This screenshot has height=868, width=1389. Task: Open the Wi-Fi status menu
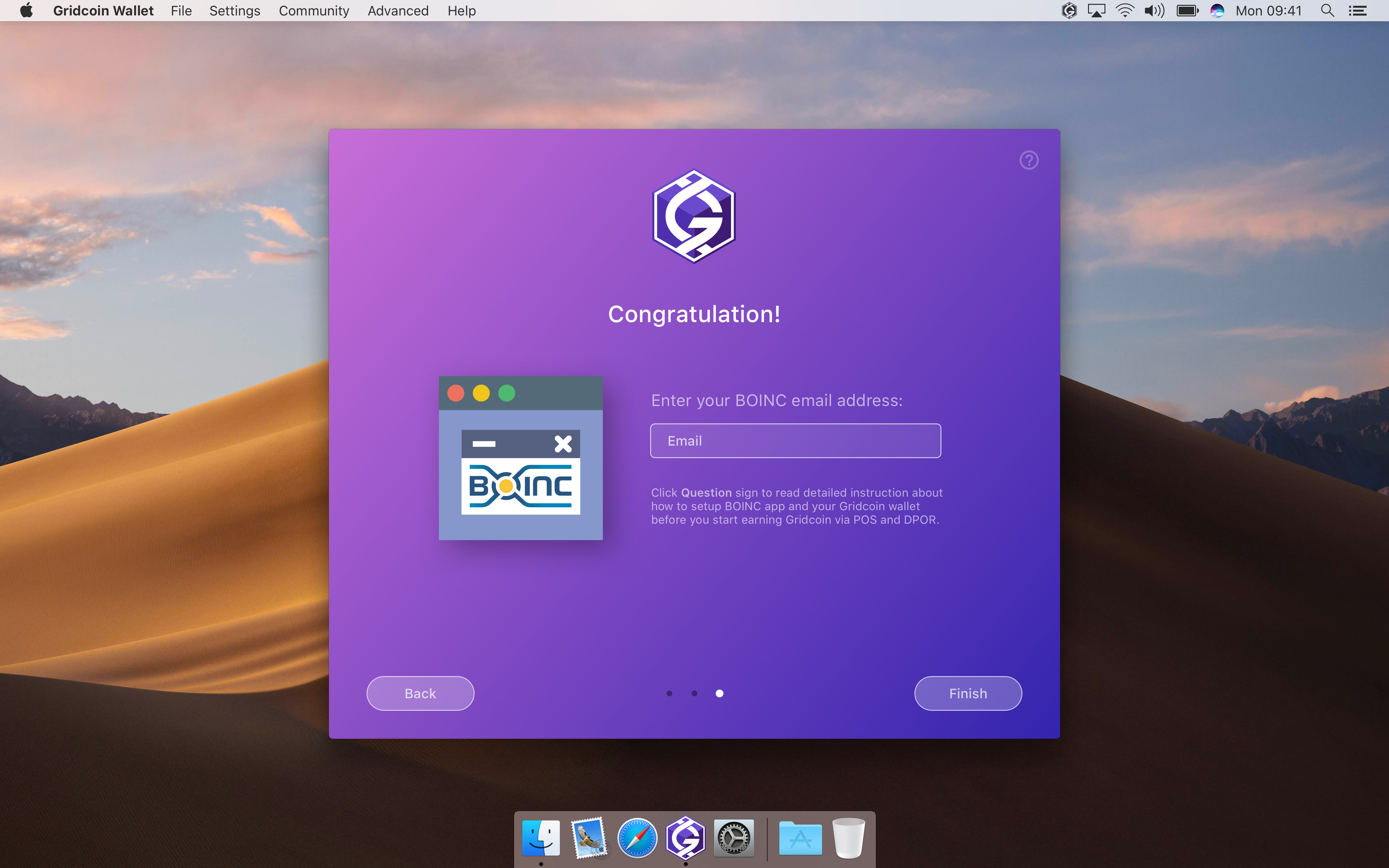1125,10
